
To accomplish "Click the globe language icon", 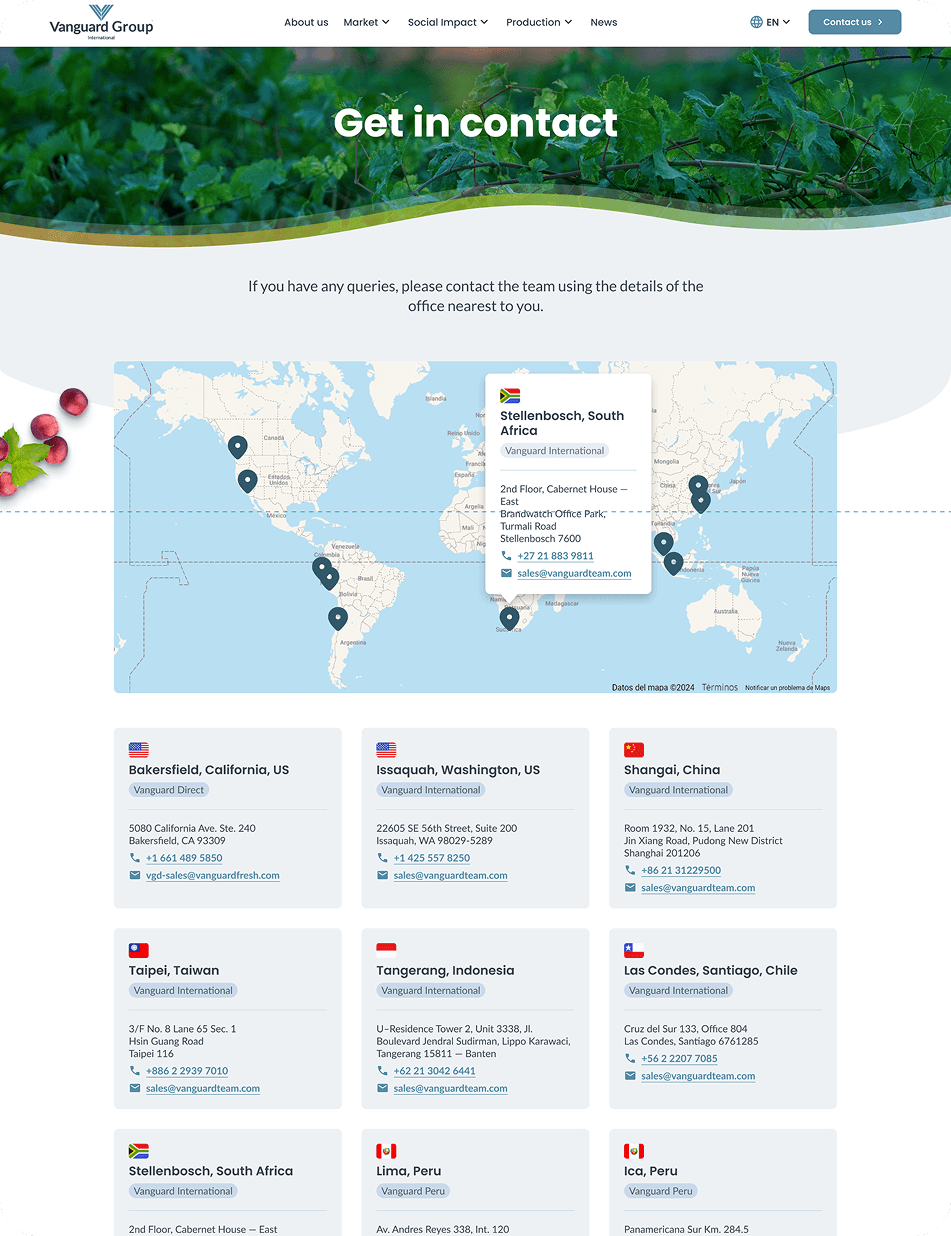I will (756, 22).
